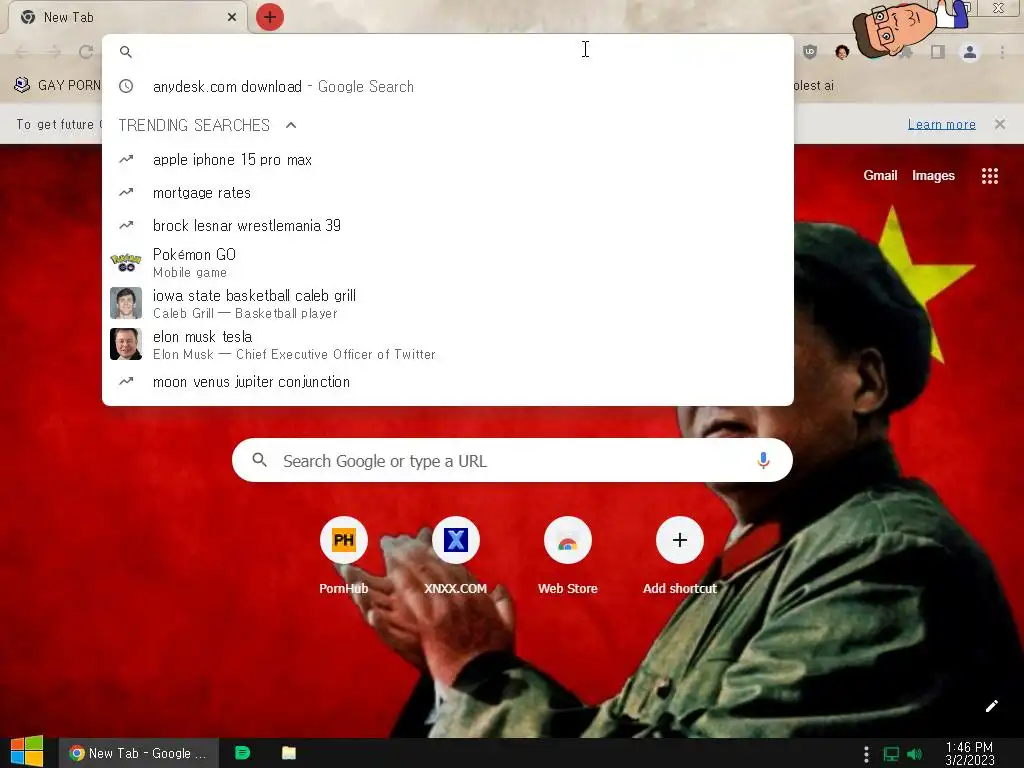Open Chrome three-dot menu
Screen dimensions: 1024x768
click(1002, 52)
